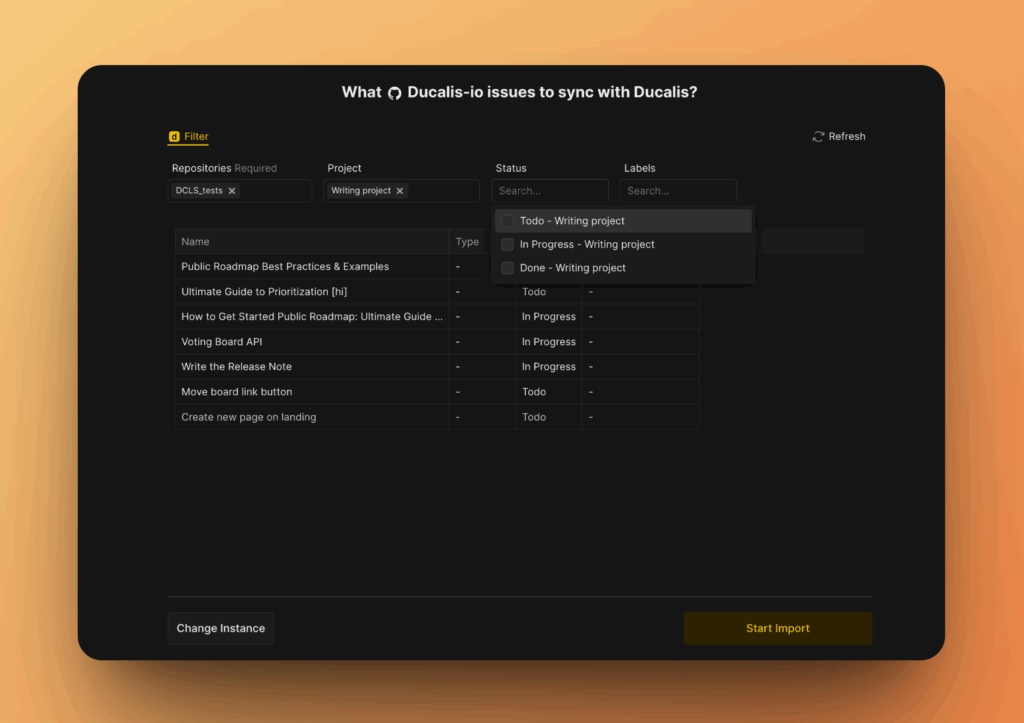Click the Refresh icon
This screenshot has width=1024, height=723.
(x=819, y=137)
